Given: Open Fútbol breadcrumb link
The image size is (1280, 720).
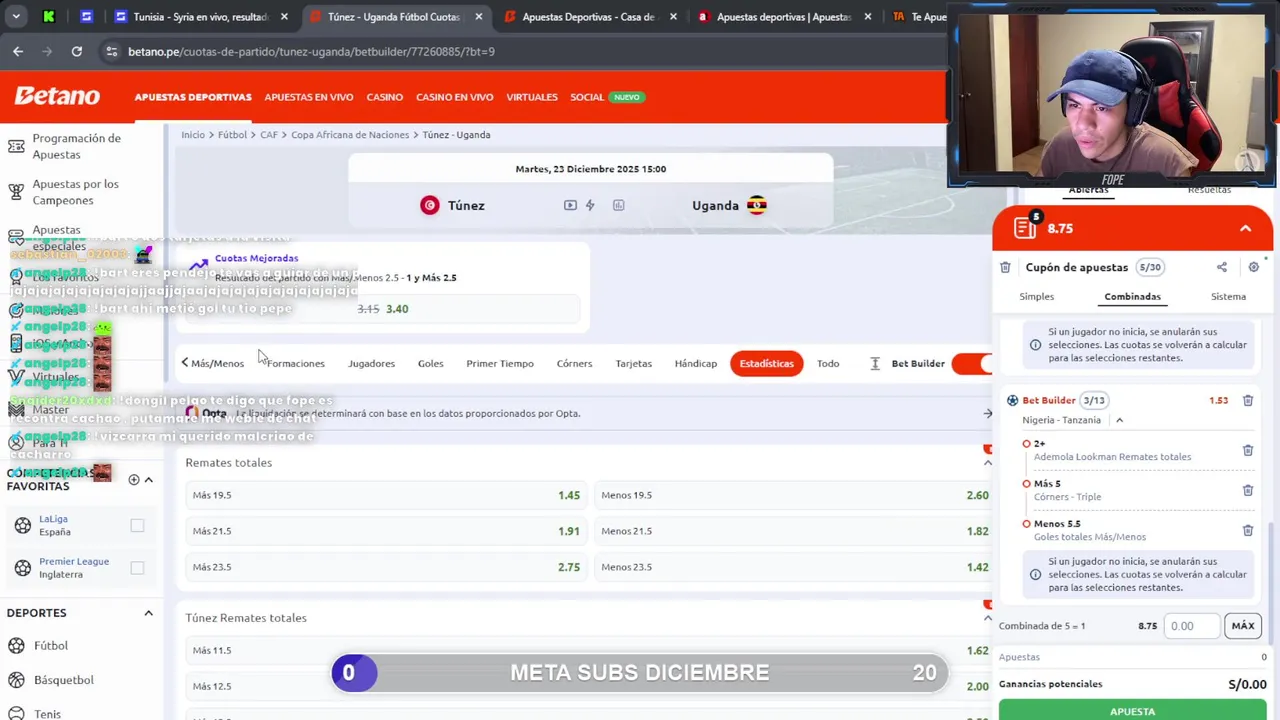Looking at the screenshot, I should pyautogui.click(x=232, y=134).
